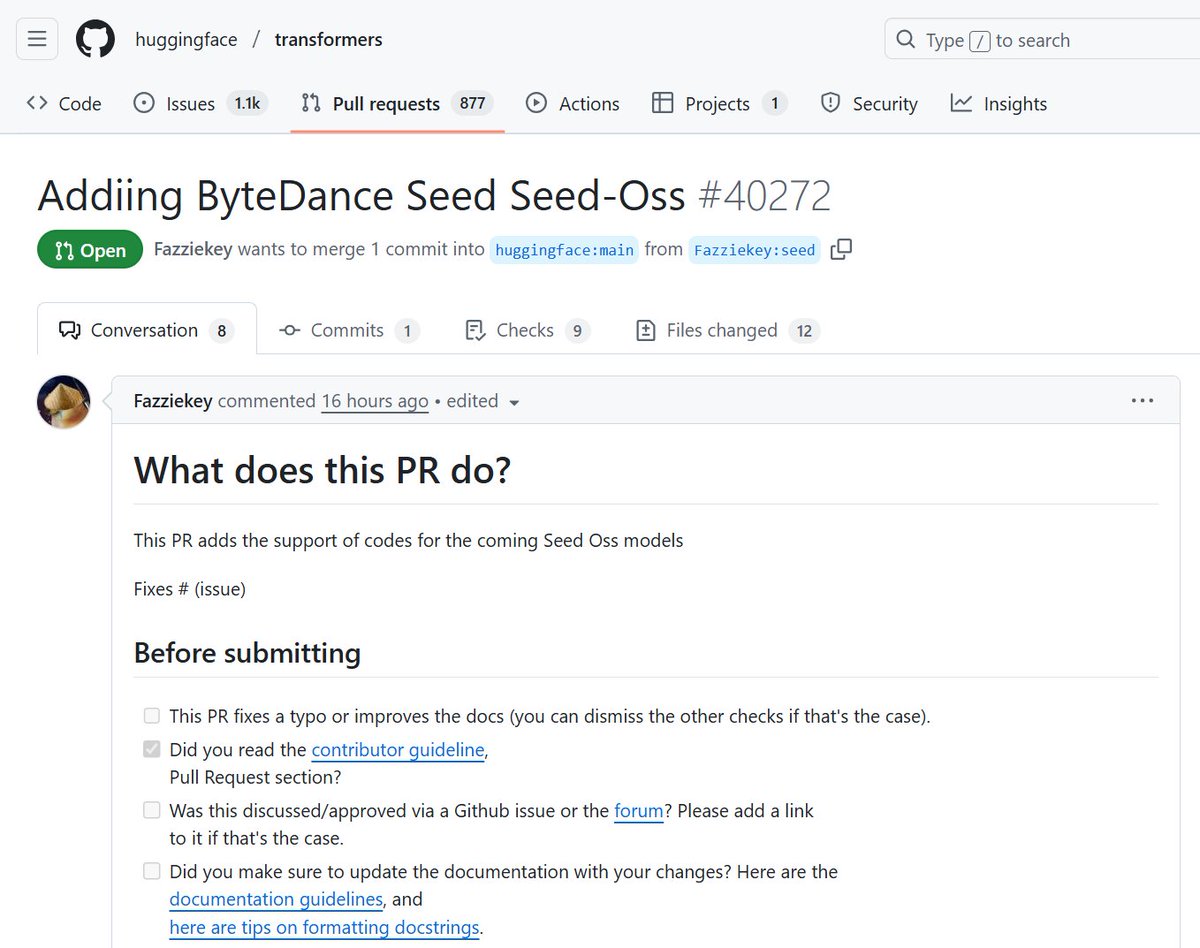Image resolution: width=1200 pixels, height=948 pixels.
Task: Click the Open status badge
Action: click(x=89, y=250)
